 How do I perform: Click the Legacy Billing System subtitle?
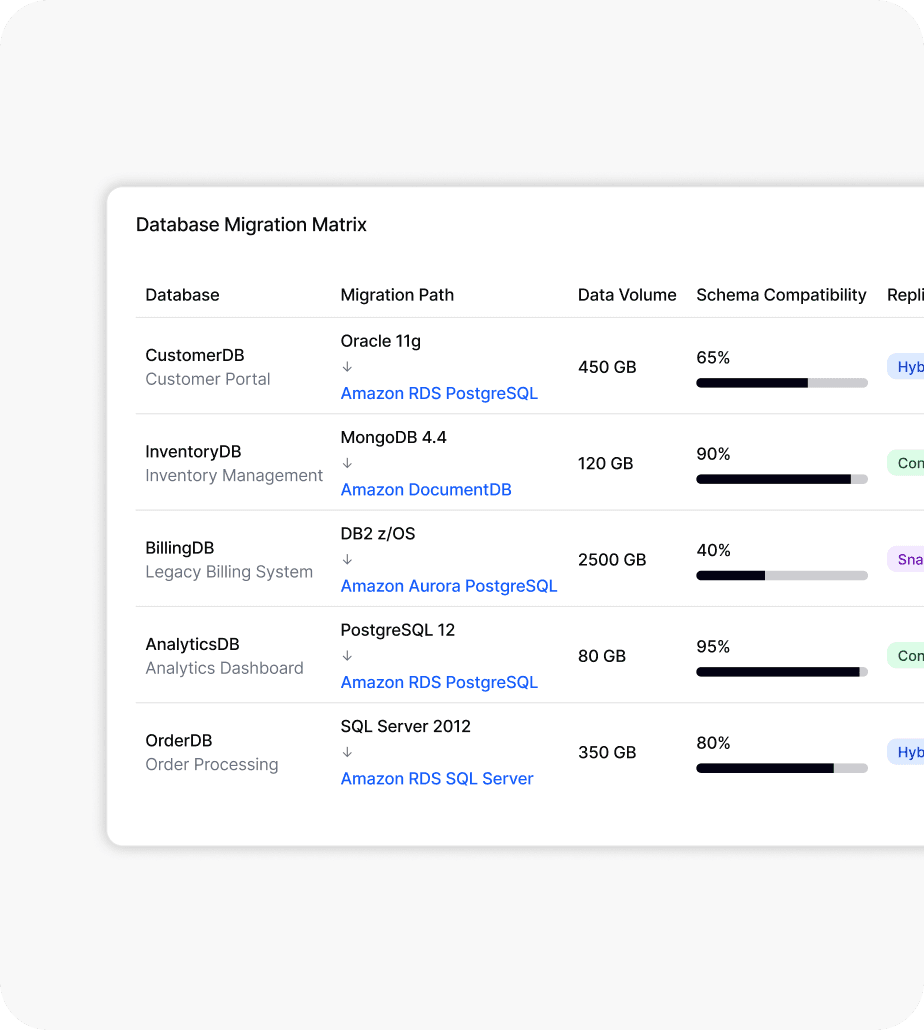coord(229,571)
